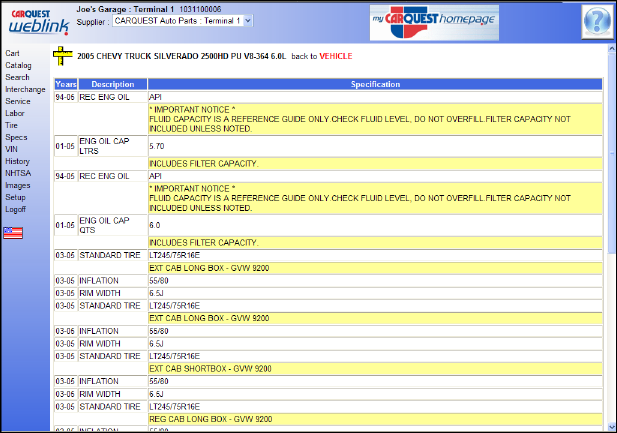Click scrollbar up arrow
617x433 pixels.
pos(611,49)
